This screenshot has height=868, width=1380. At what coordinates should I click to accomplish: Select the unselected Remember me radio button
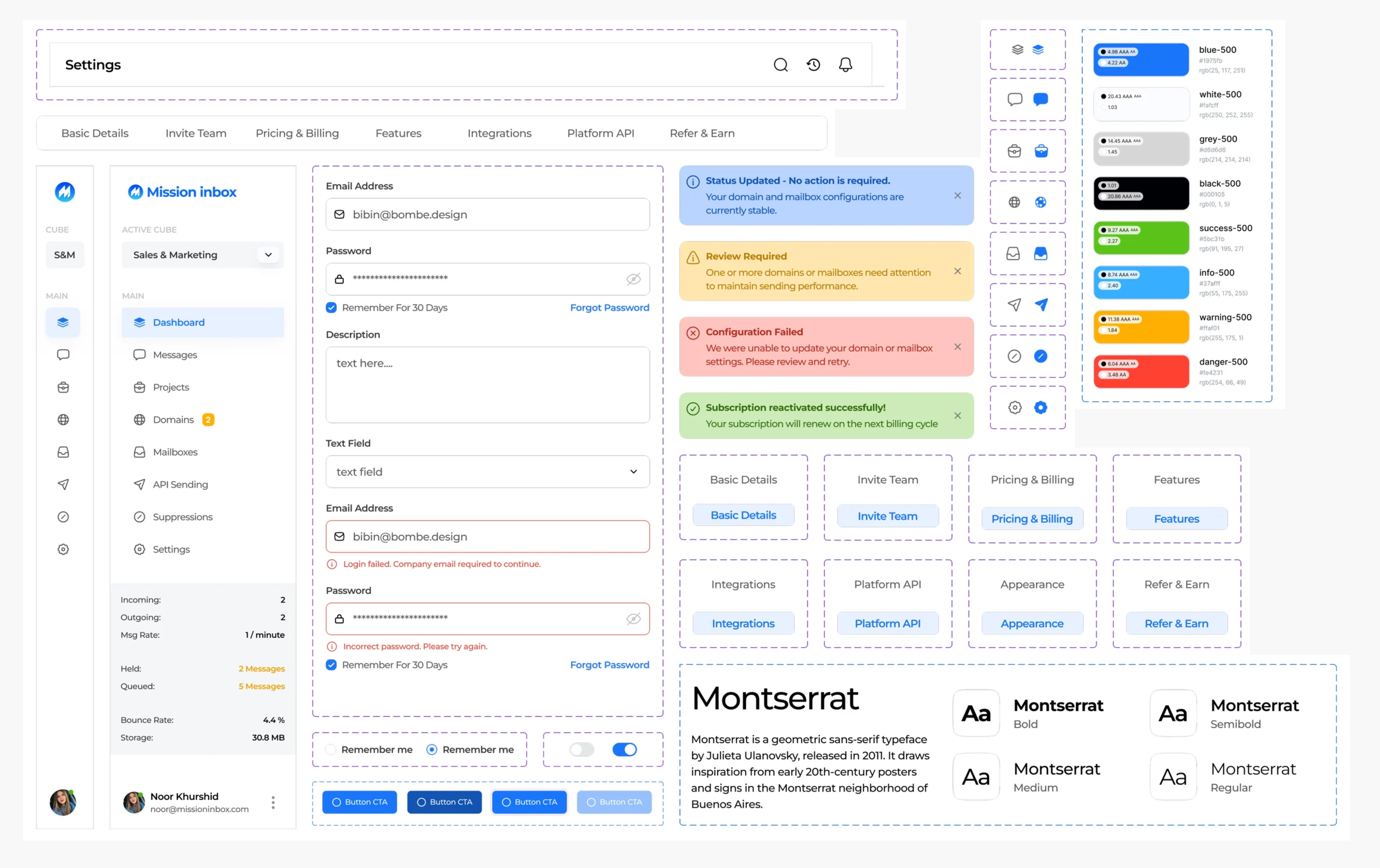click(x=330, y=749)
